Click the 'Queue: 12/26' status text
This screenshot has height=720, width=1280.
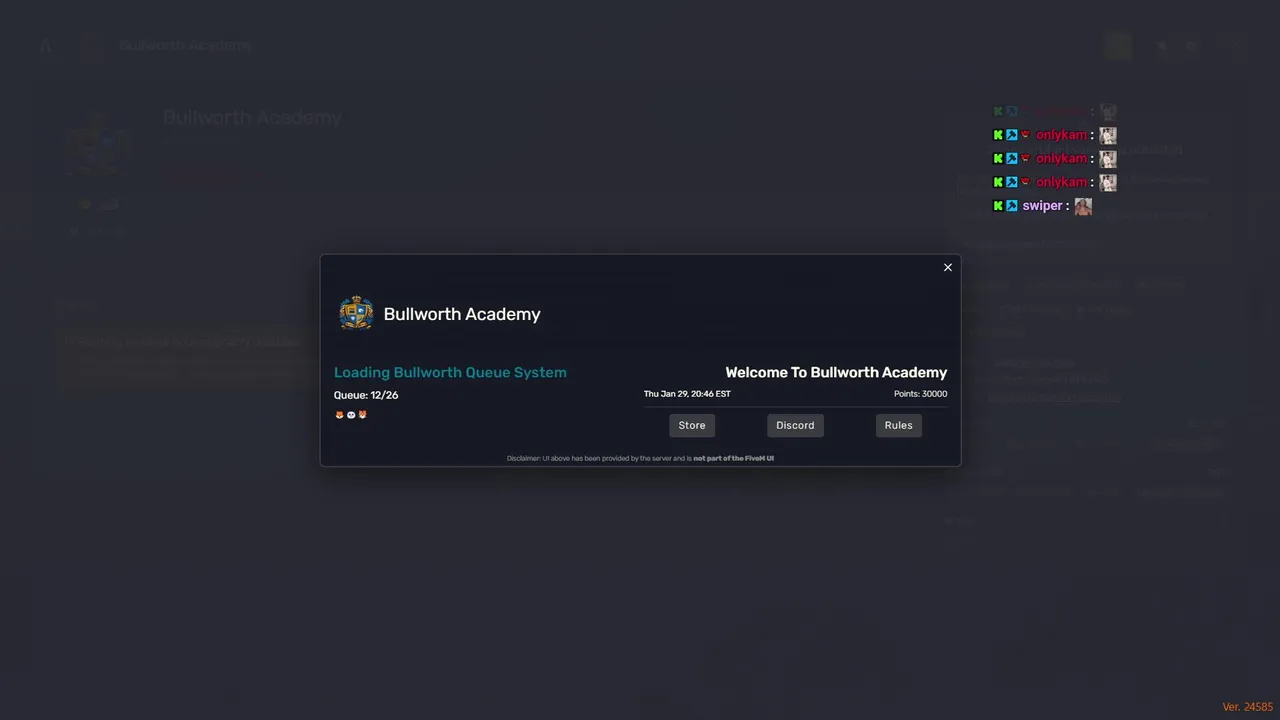(366, 395)
